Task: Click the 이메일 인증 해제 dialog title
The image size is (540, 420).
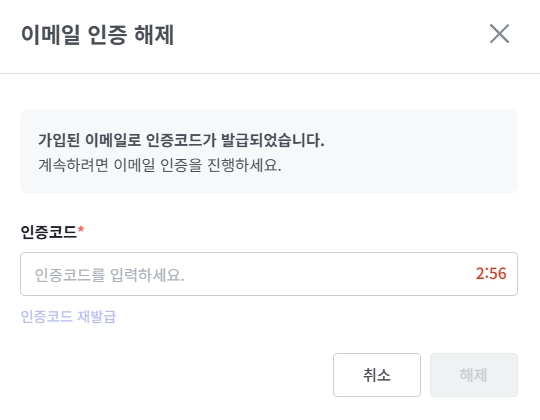Action: [x=97, y=34]
